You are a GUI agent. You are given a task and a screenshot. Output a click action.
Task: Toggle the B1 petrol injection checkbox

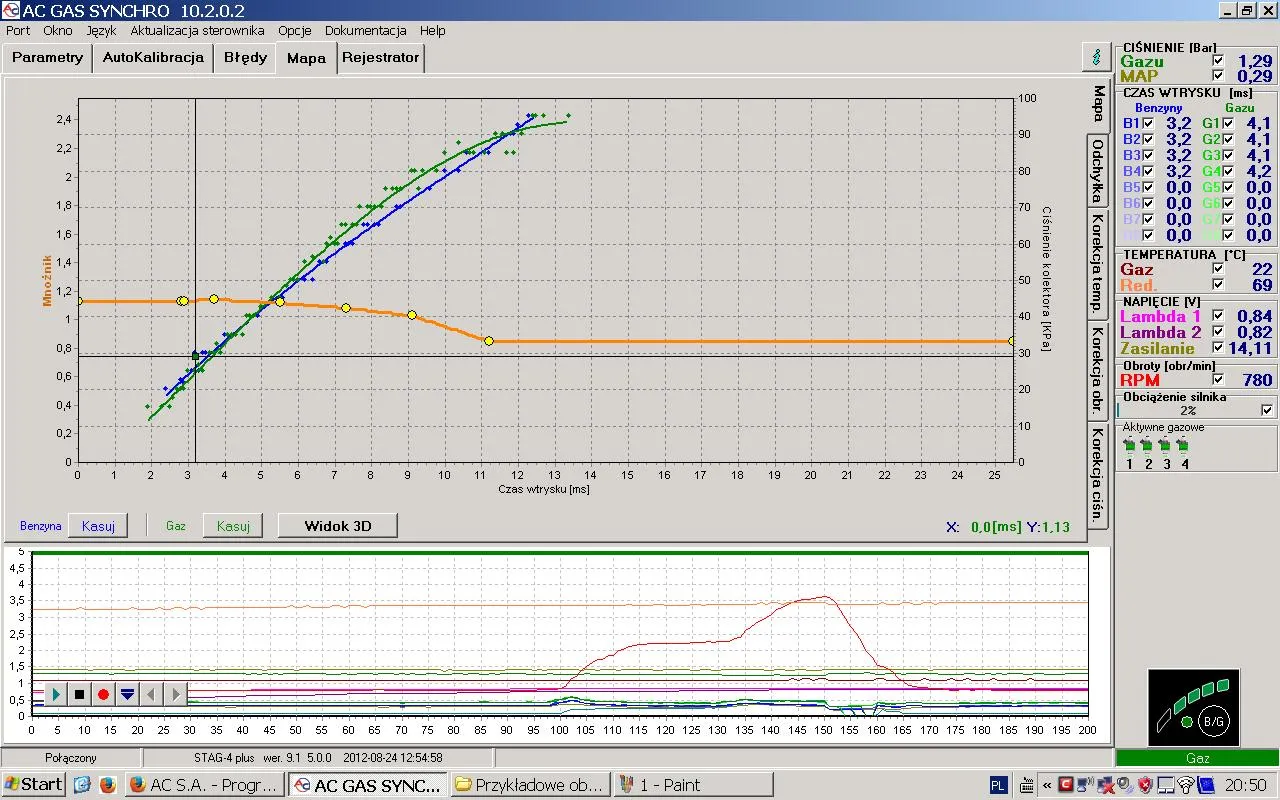[1148, 123]
